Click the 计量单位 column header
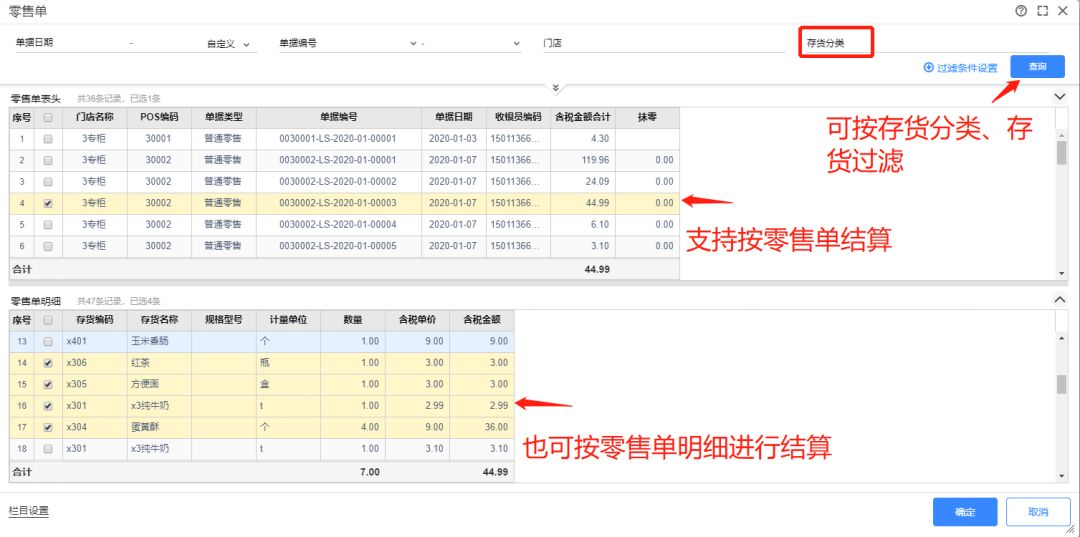This screenshot has width=1080, height=537. coord(289,320)
